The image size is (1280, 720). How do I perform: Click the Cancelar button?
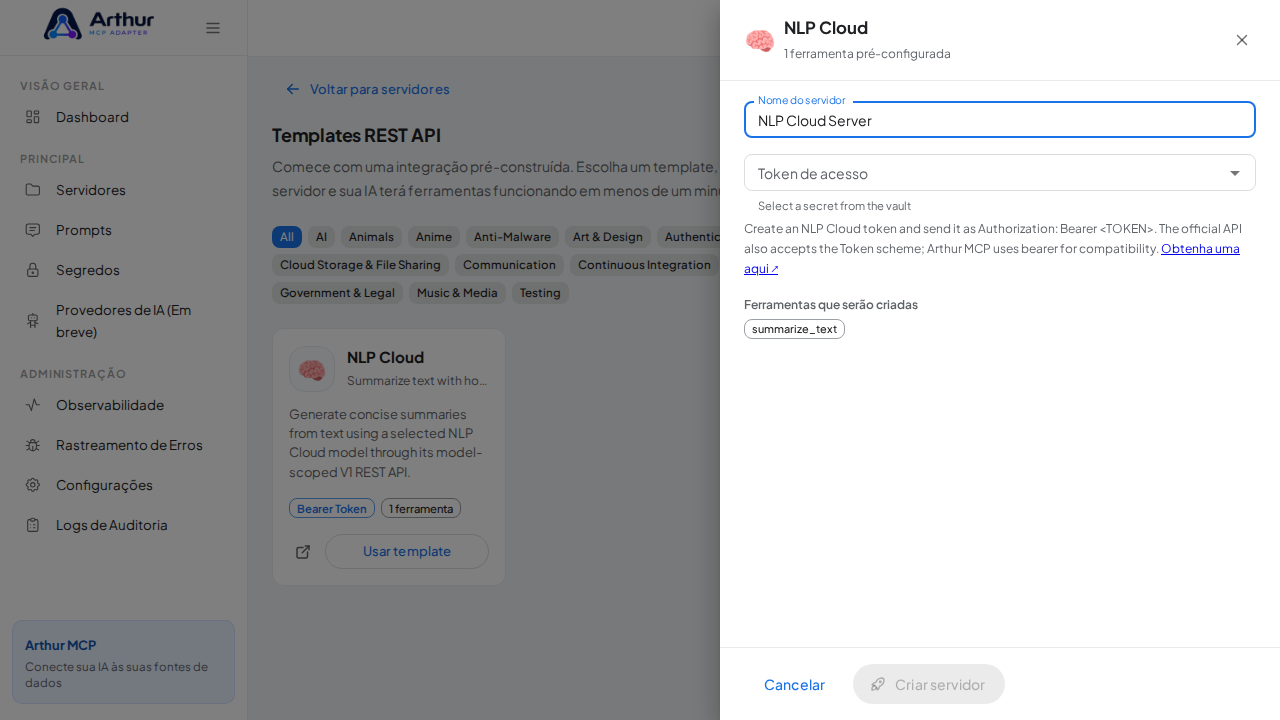click(794, 684)
